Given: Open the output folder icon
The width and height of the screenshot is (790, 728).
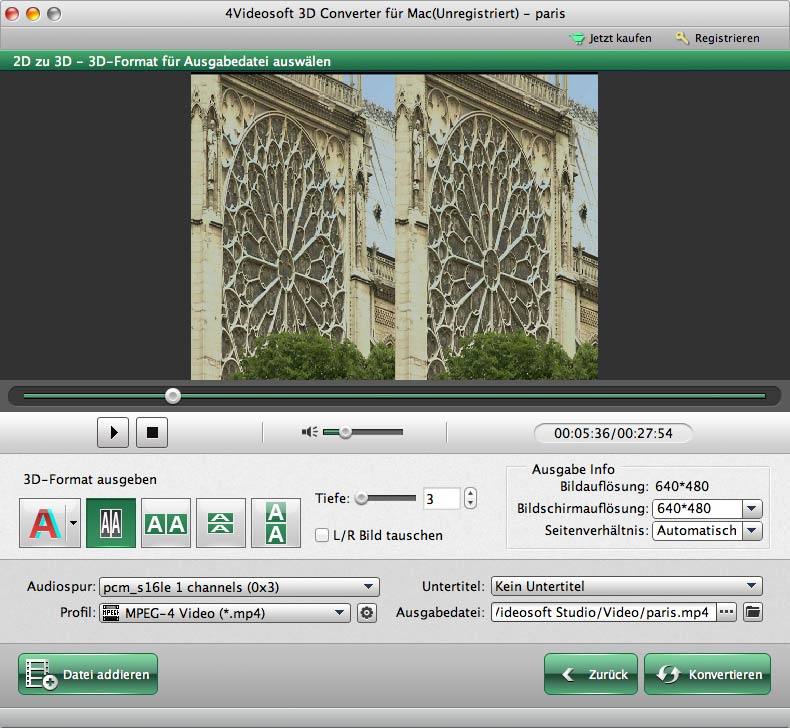Looking at the screenshot, I should tap(752, 612).
